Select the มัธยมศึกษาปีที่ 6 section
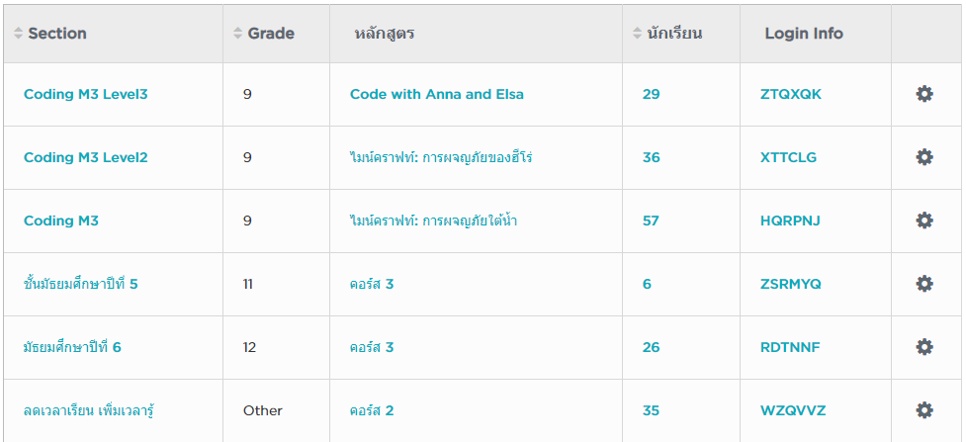Viewport: 966px width, 442px height. click(72, 347)
